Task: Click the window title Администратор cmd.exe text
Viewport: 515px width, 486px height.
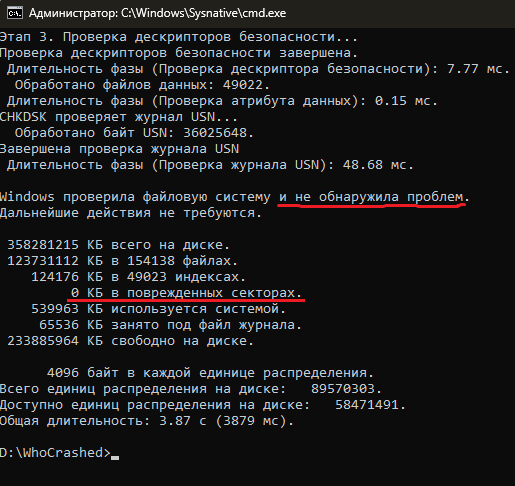Action: click(157, 13)
